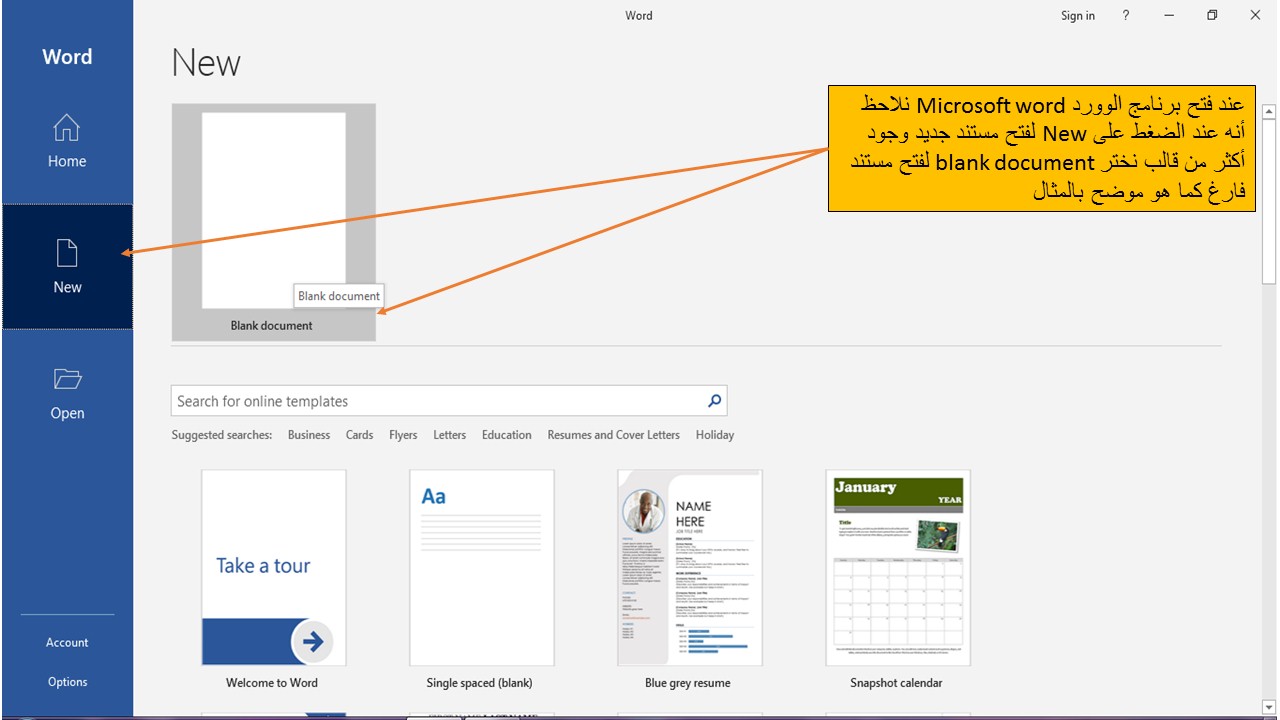Select the Home icon in the sidebar

66,128
